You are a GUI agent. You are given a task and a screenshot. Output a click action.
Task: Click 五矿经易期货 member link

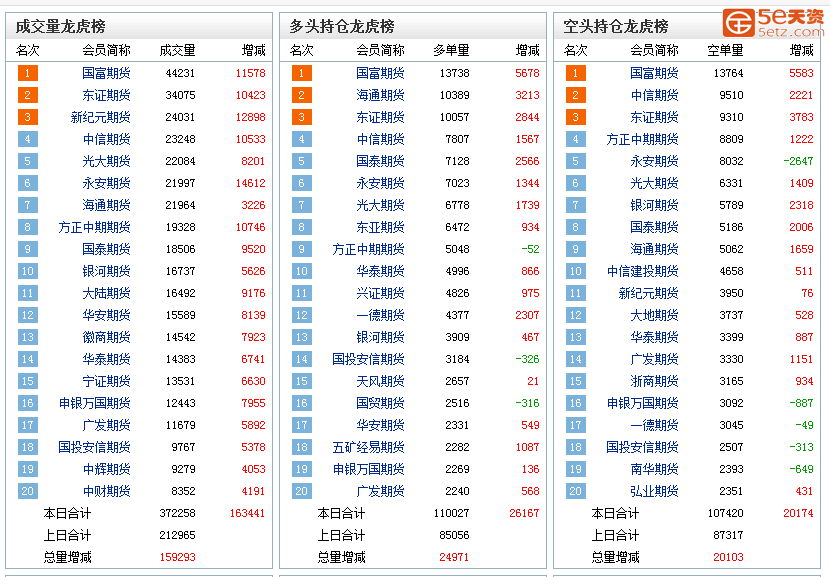[368, 447]
